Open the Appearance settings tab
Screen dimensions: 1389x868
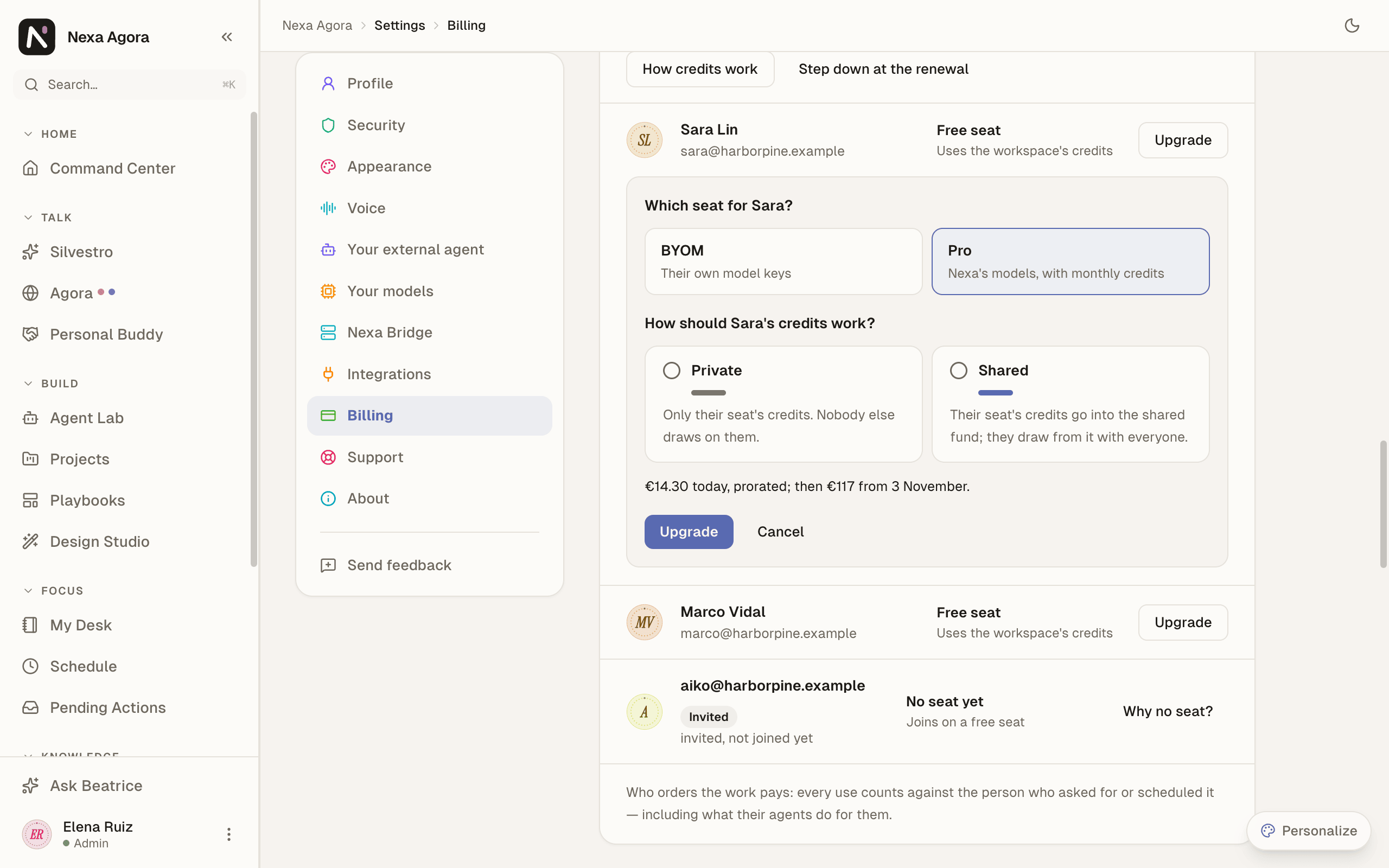point(429,167)
